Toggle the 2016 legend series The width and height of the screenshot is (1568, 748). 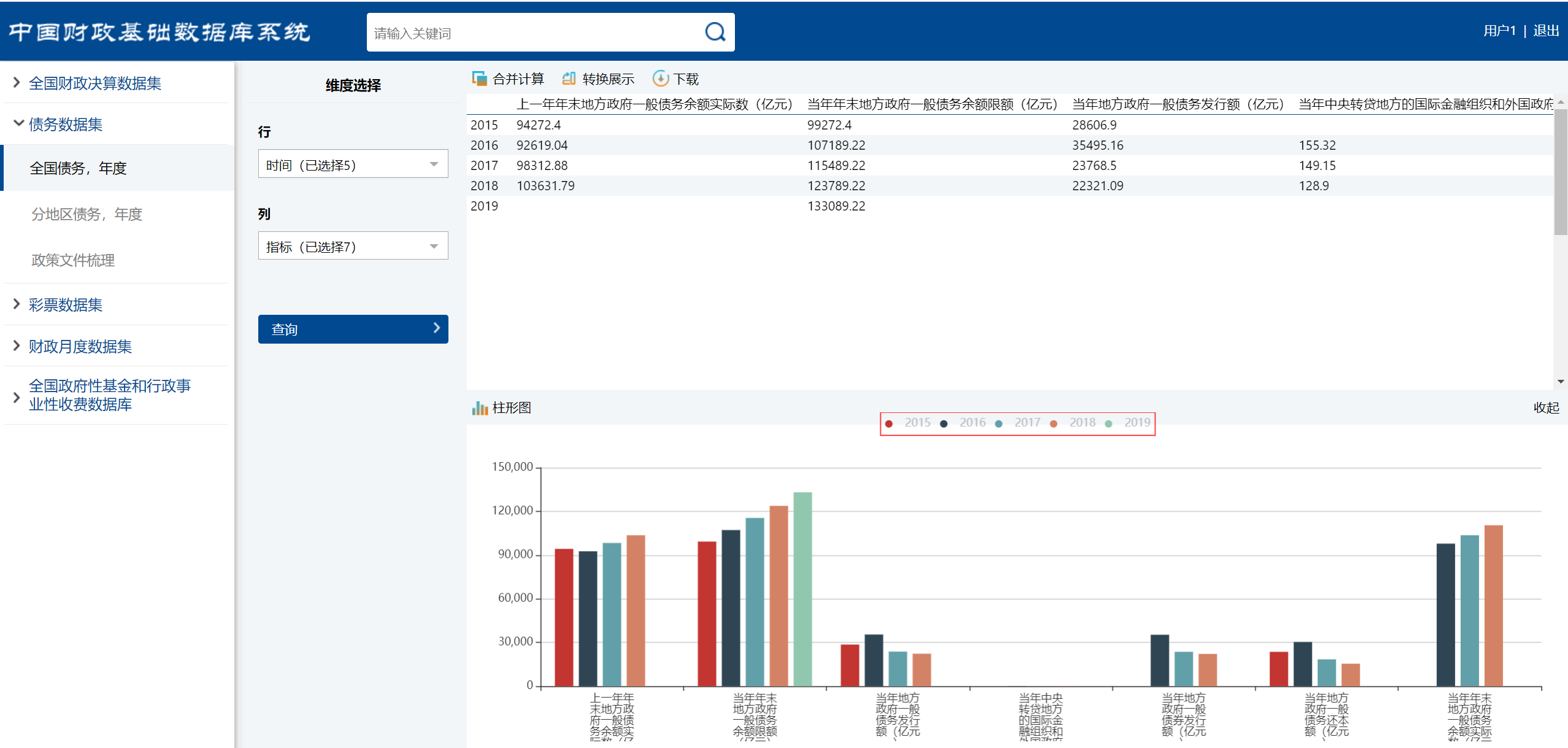coord(963,423)
